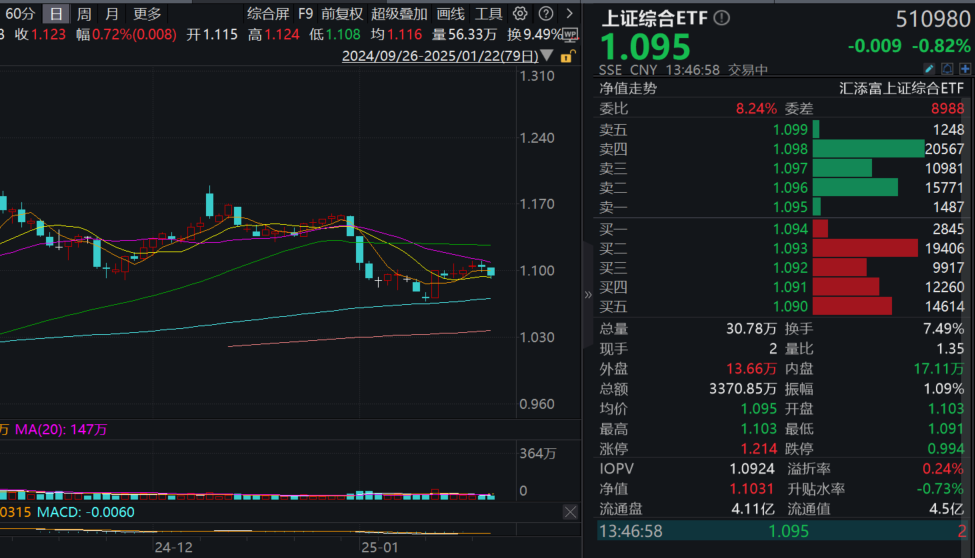The width and height of the screenshot is (975, 558).
Task: Click buy-five price 1.090
Action: click(x=790, y=306)
